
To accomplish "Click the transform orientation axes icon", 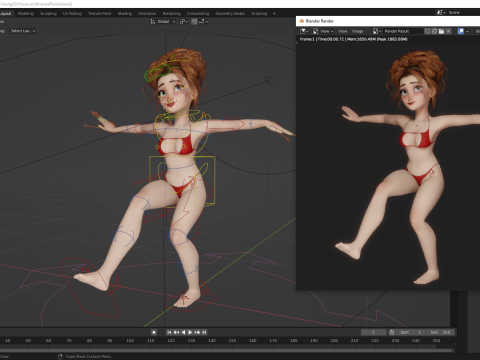I will (x=153, y=21).
